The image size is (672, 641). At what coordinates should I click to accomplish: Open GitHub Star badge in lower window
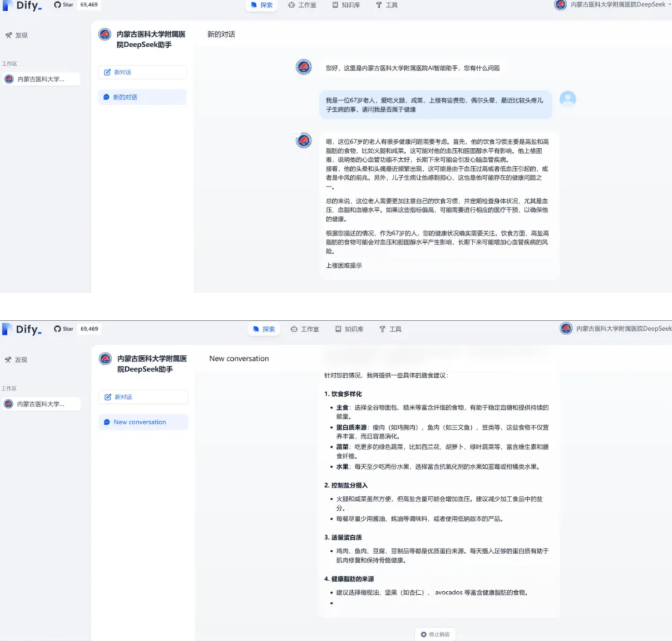63,329
